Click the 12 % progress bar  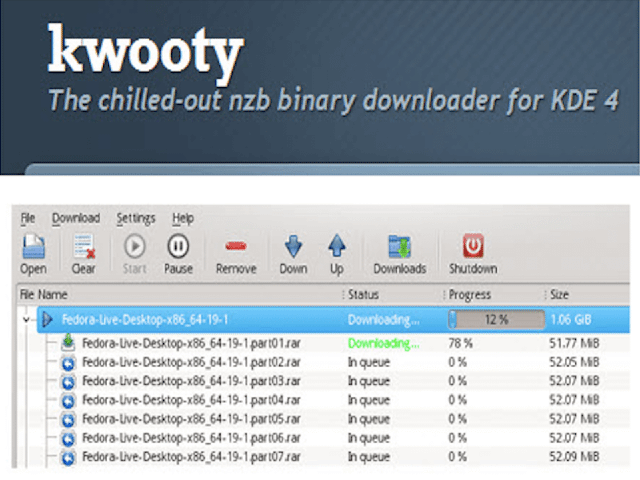tap(496, 319)
